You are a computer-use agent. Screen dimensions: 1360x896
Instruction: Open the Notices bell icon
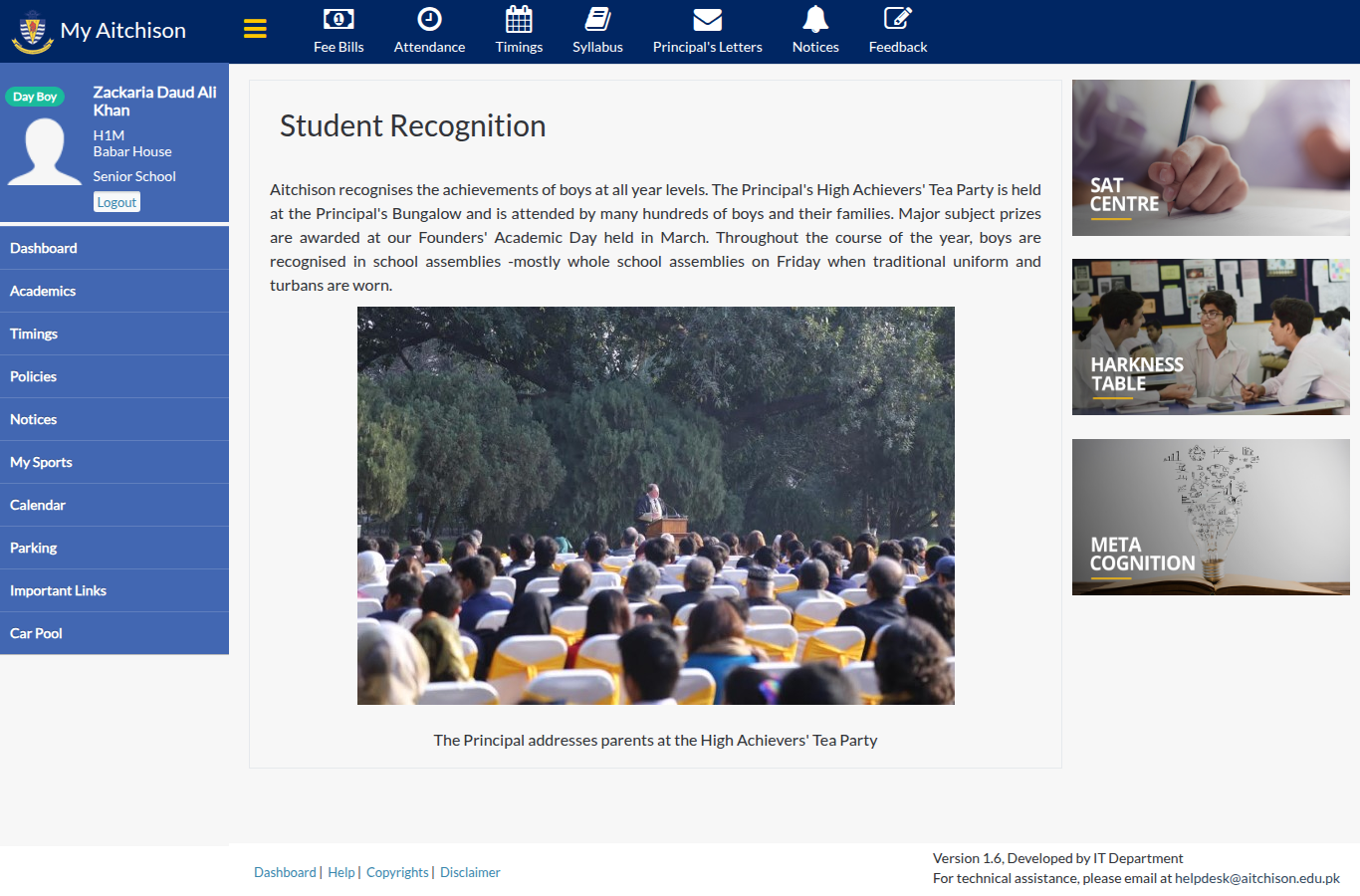pyautogui.click(x=815, y=19)
